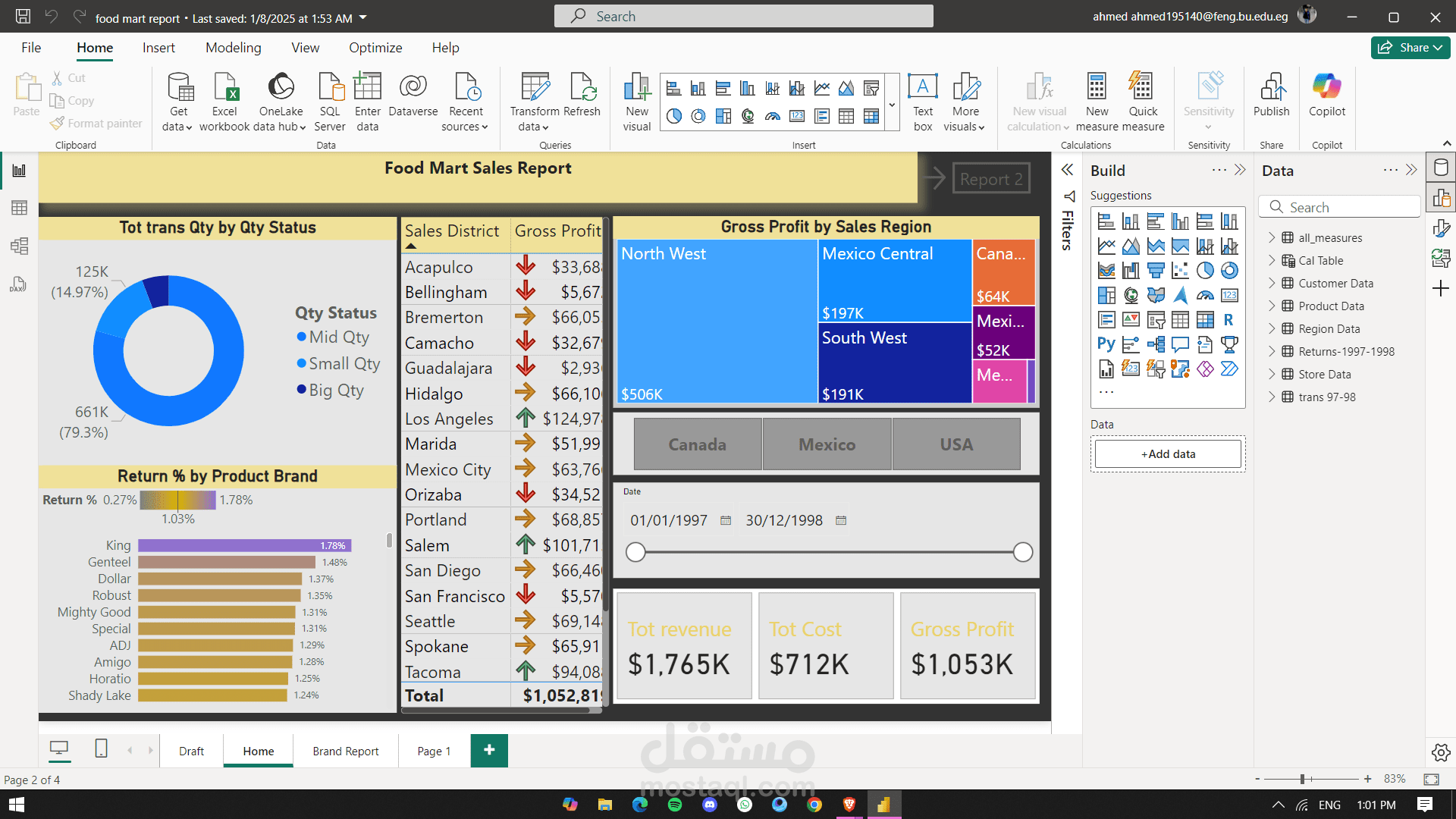Expand the Filters pane
The image size is (1456, 819).
click(1068, 170)
